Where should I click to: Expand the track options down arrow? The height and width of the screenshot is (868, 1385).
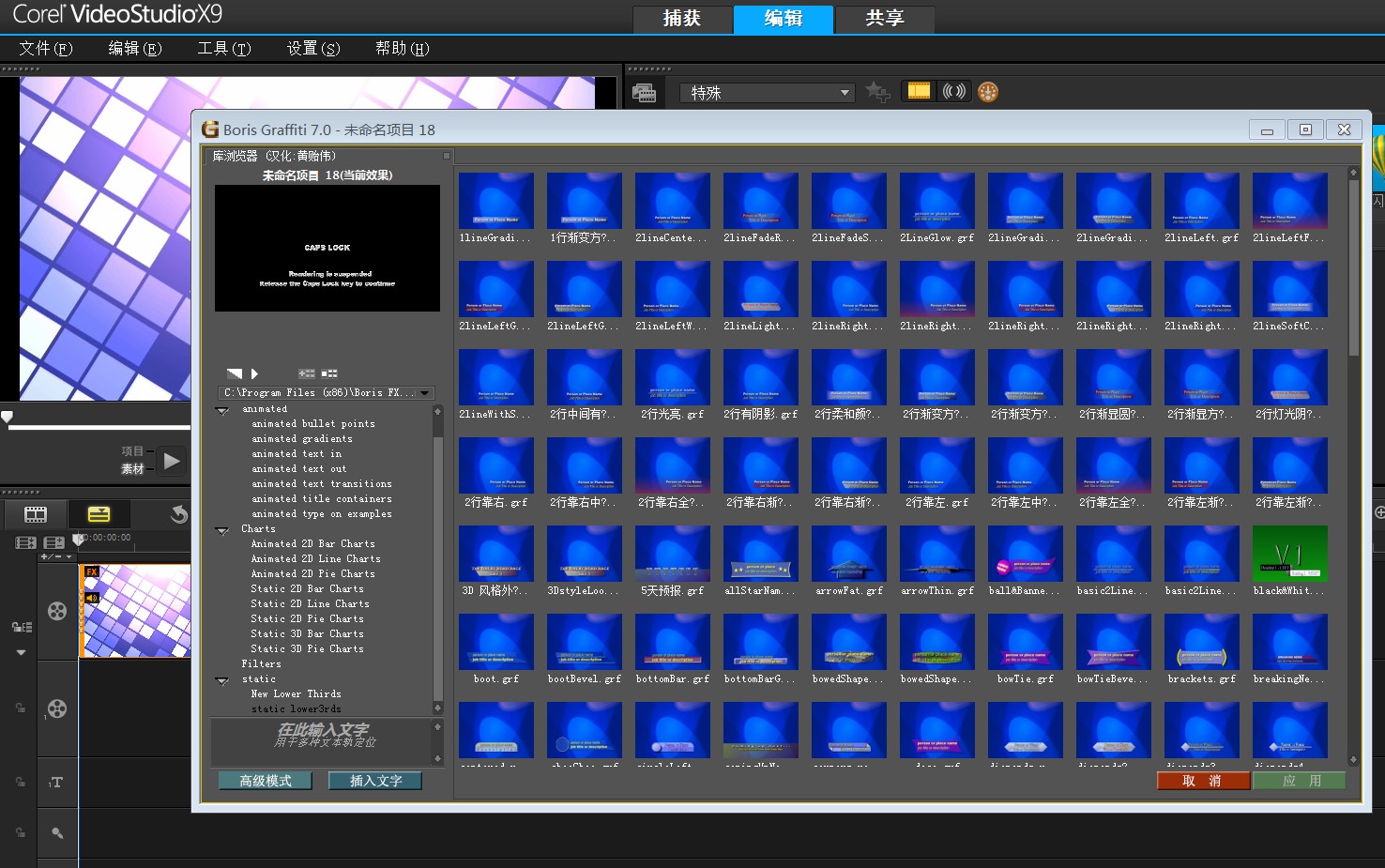(x=21, y=652)
